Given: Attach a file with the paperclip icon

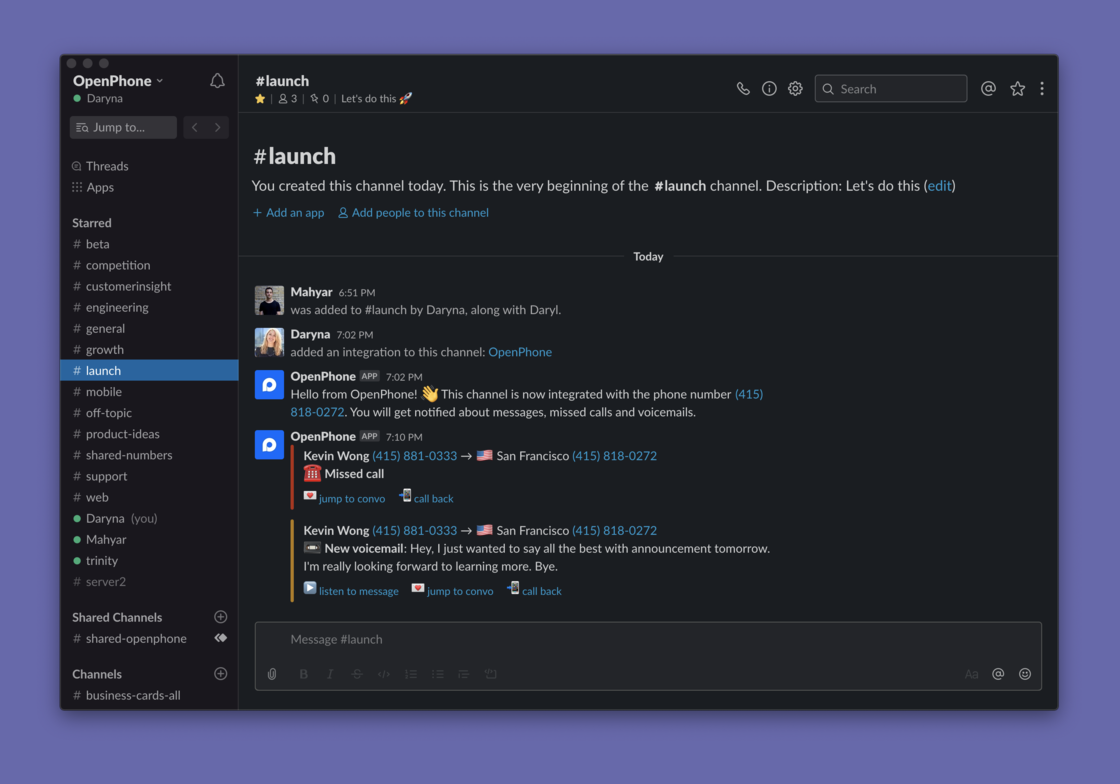Looking at the screenshot, I should [272, 674].
